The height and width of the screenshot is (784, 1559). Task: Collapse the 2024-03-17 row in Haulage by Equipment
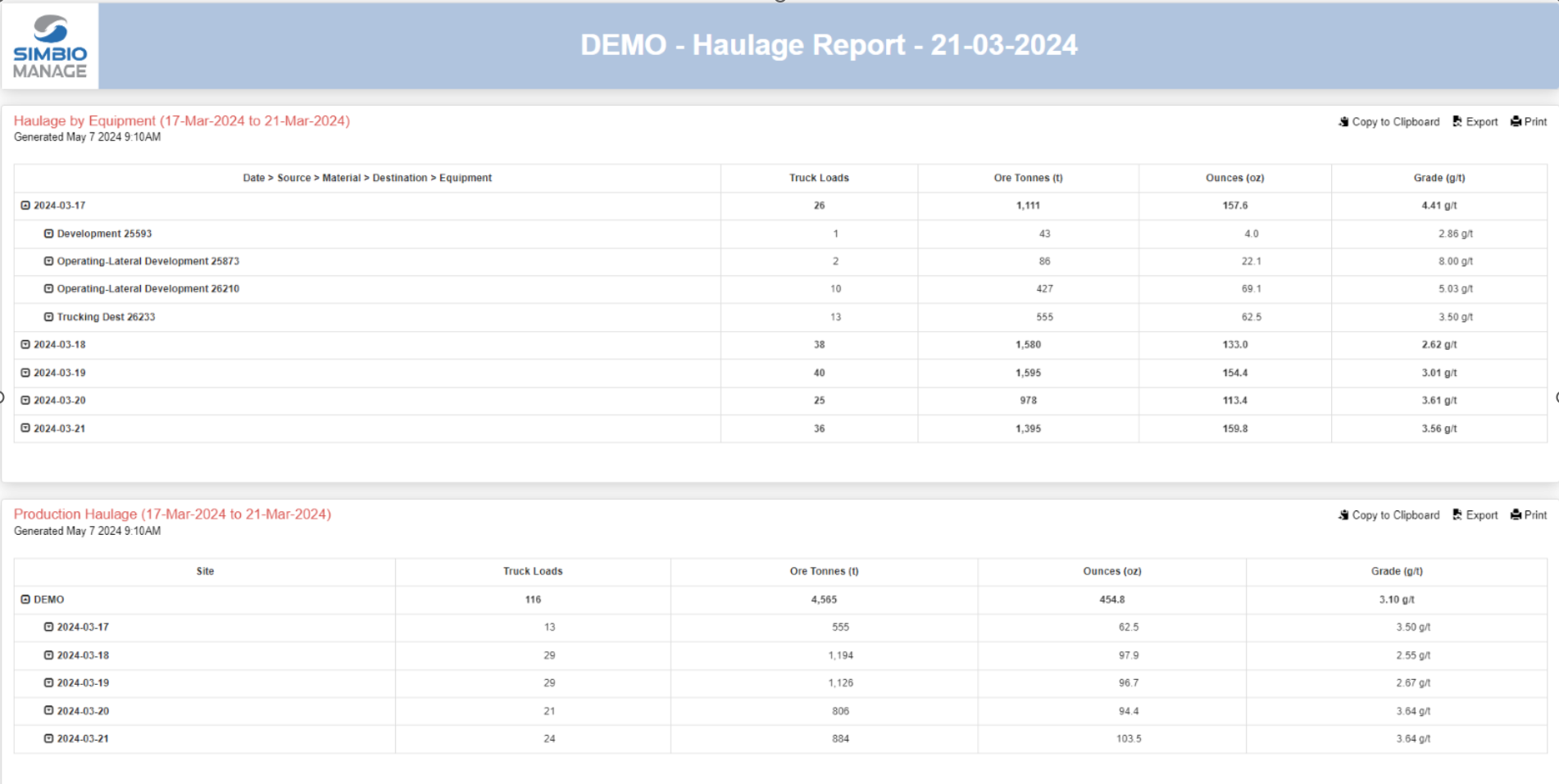[x=25, y=206]
